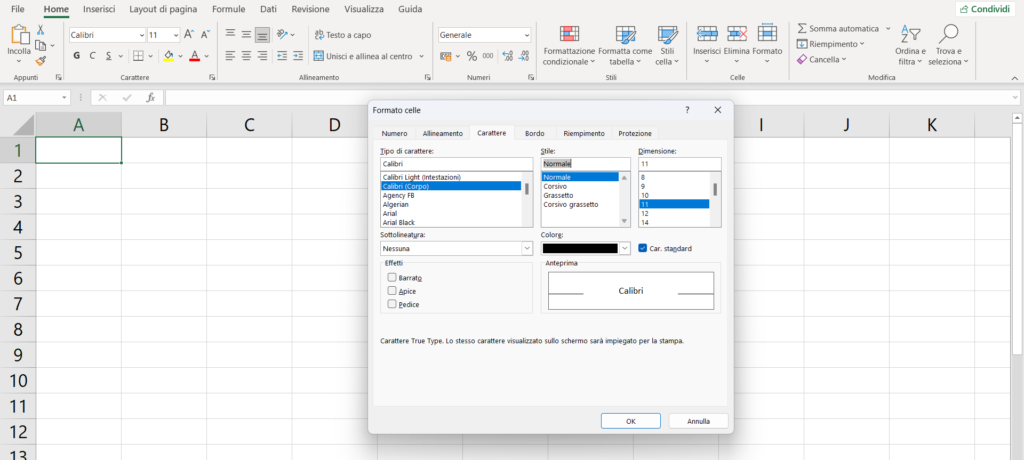
Task: Click the Formato cells icon
Action: point(767,34)
